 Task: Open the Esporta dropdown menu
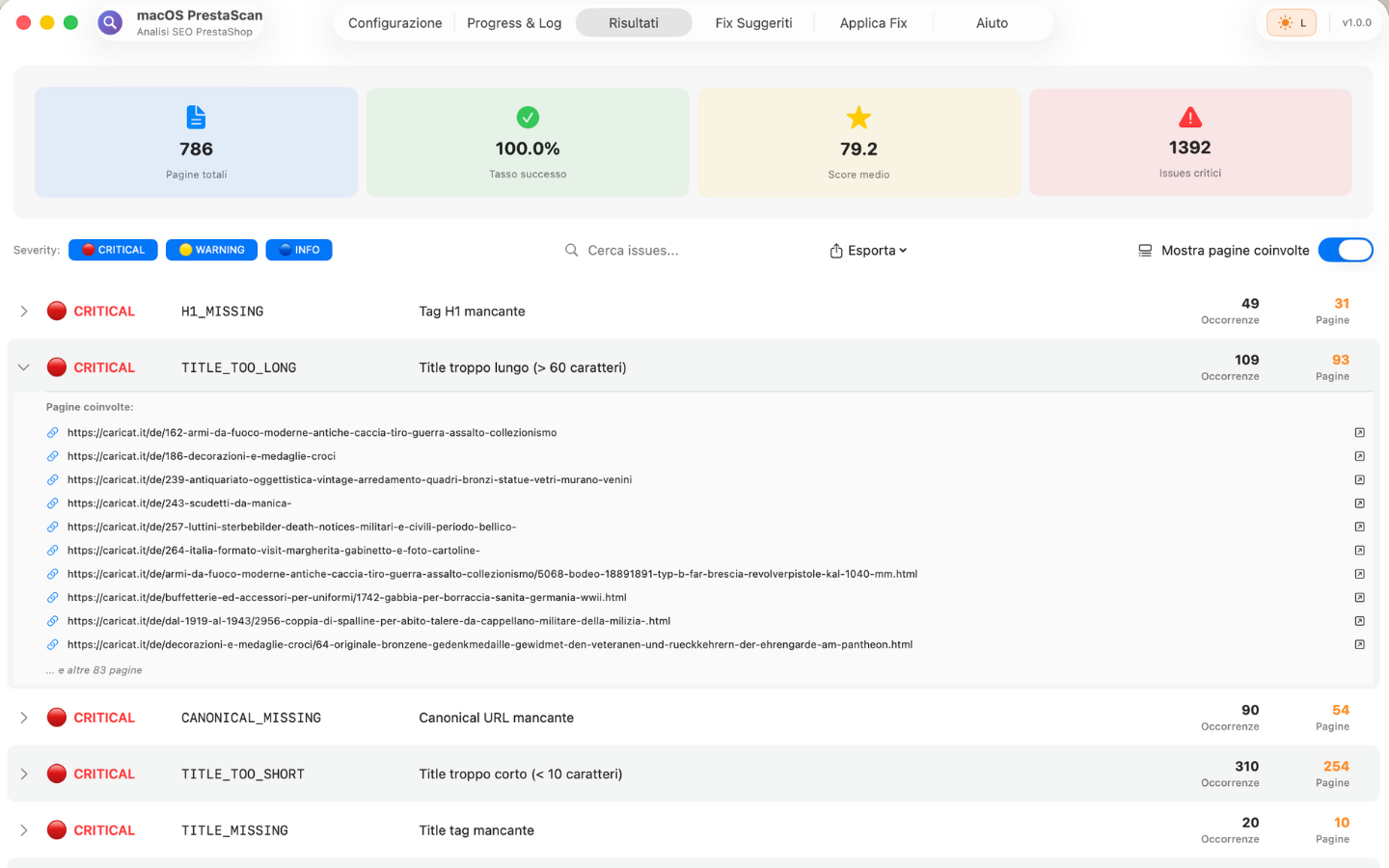click(x=868, y=251)
